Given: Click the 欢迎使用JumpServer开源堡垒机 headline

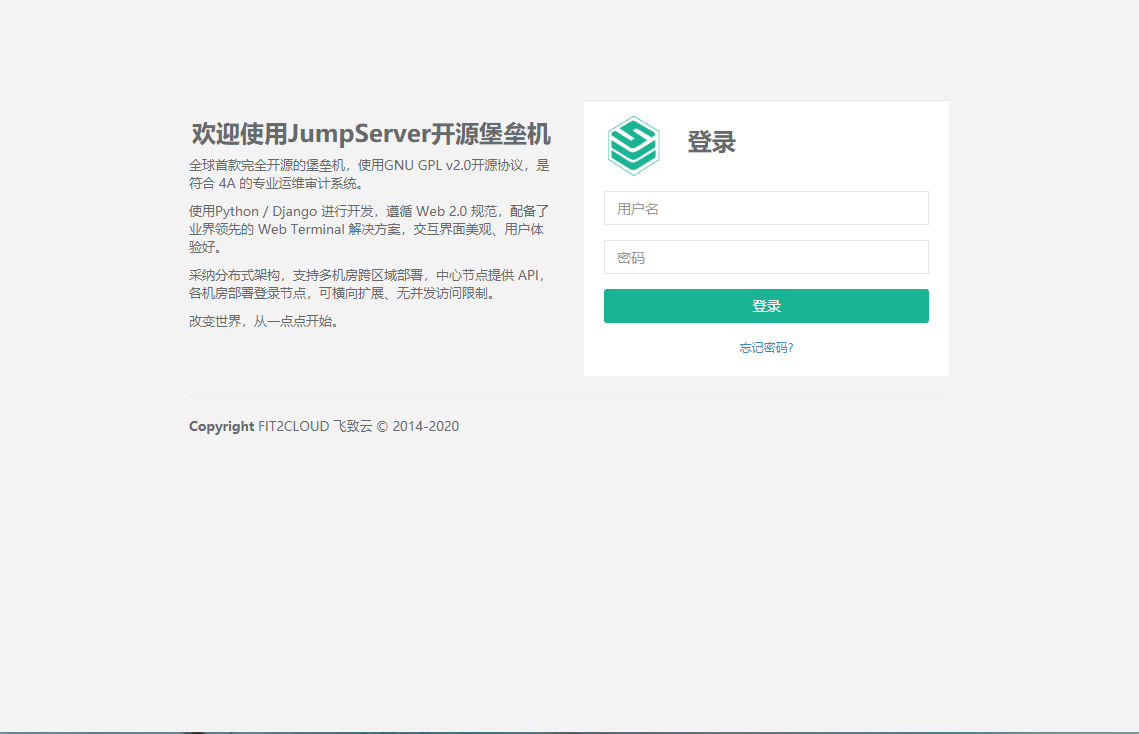Looking at the screenshot, I should pos(372,133).
